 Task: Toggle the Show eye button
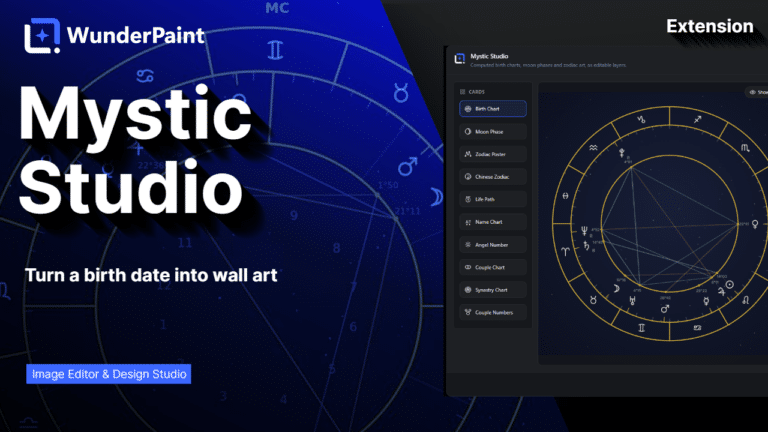757,92
